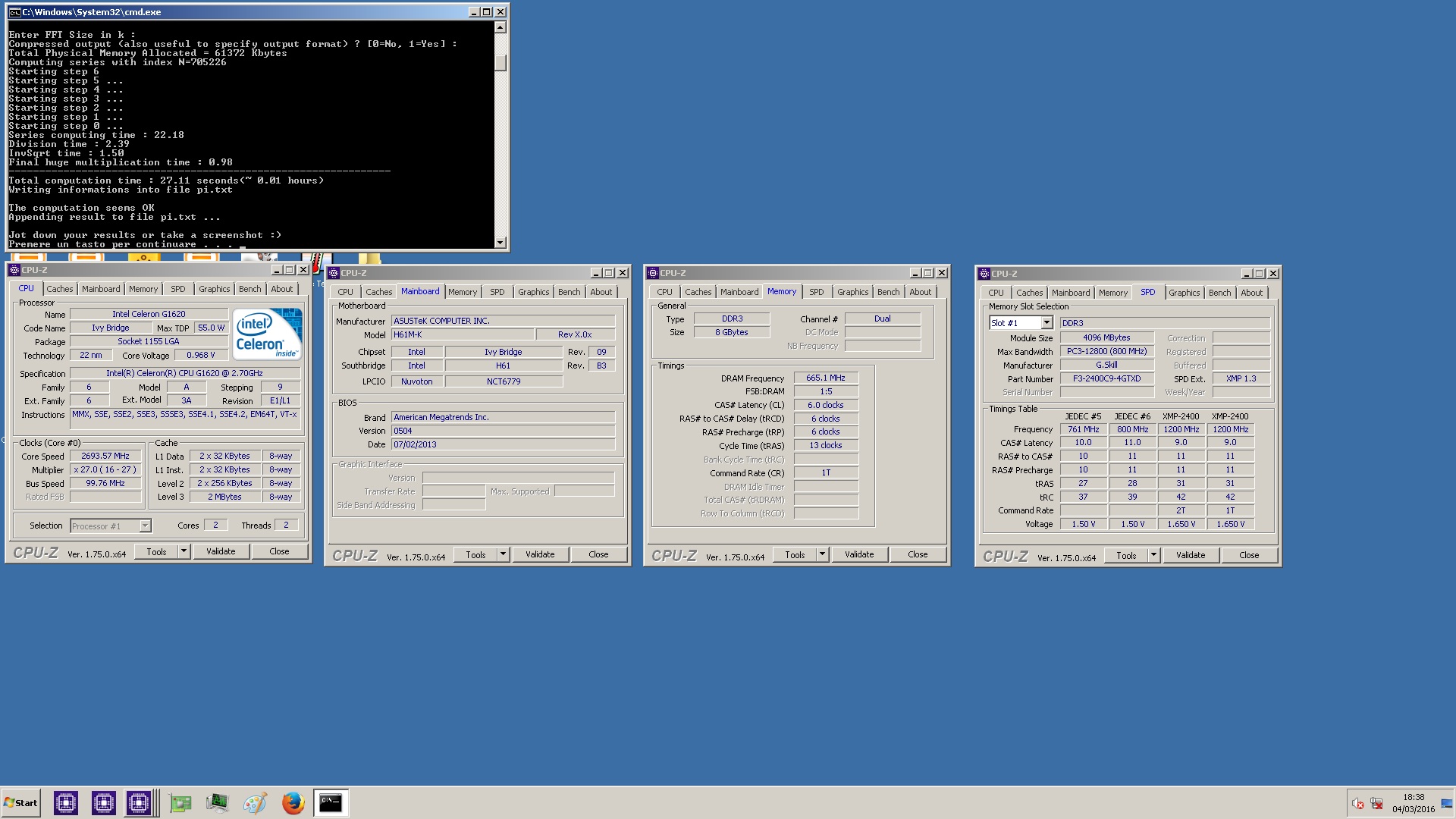
Task: Click Close button in Memory window
Action: 918,554
